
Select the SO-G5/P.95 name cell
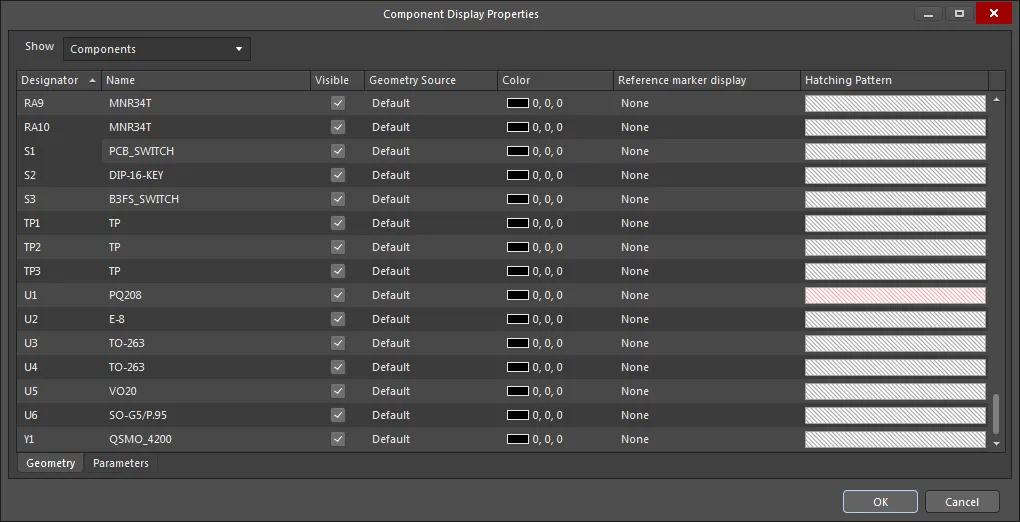pos(206,415)
